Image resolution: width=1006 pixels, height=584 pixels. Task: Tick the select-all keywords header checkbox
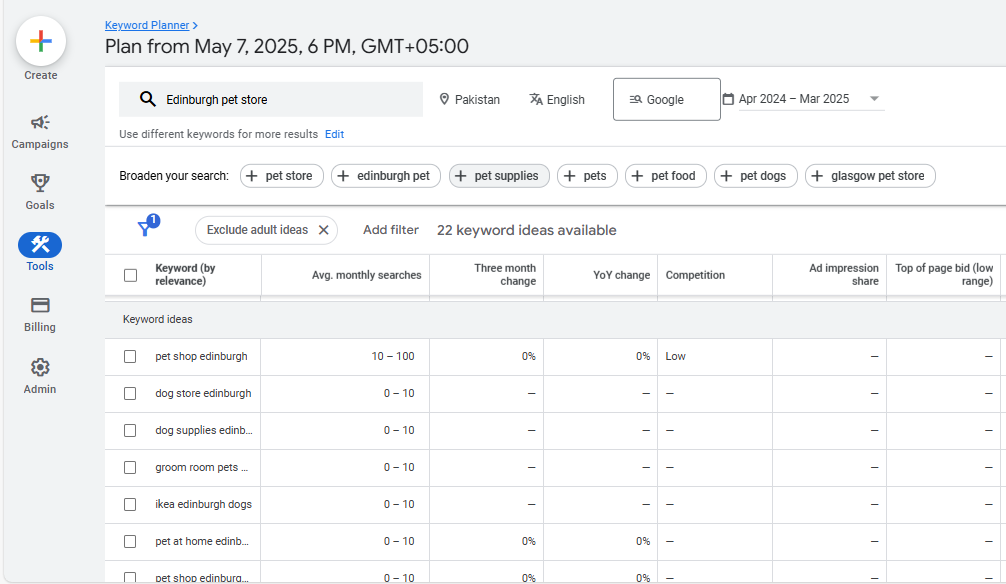click(x=130, y=275)
